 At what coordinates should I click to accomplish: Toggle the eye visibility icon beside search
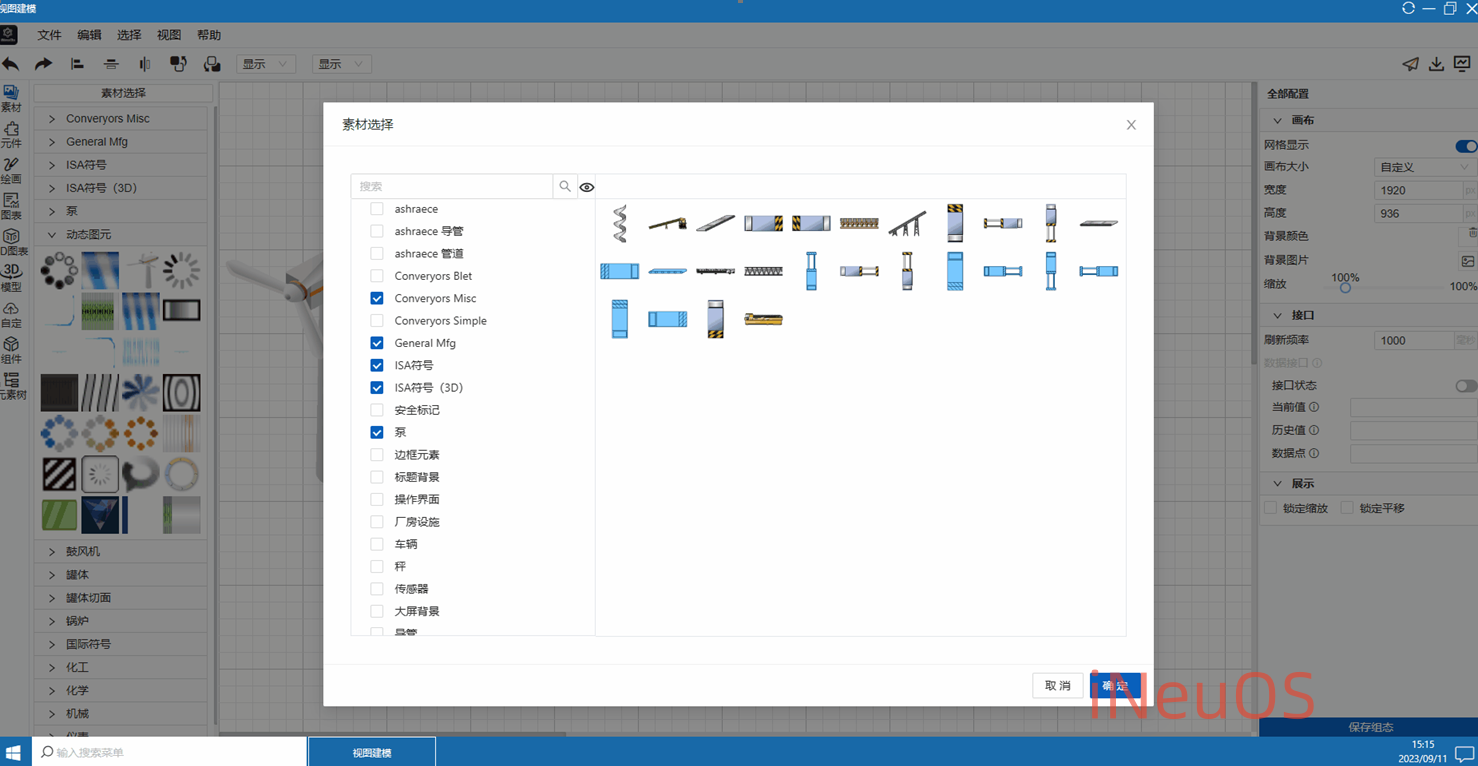point(587,187)
